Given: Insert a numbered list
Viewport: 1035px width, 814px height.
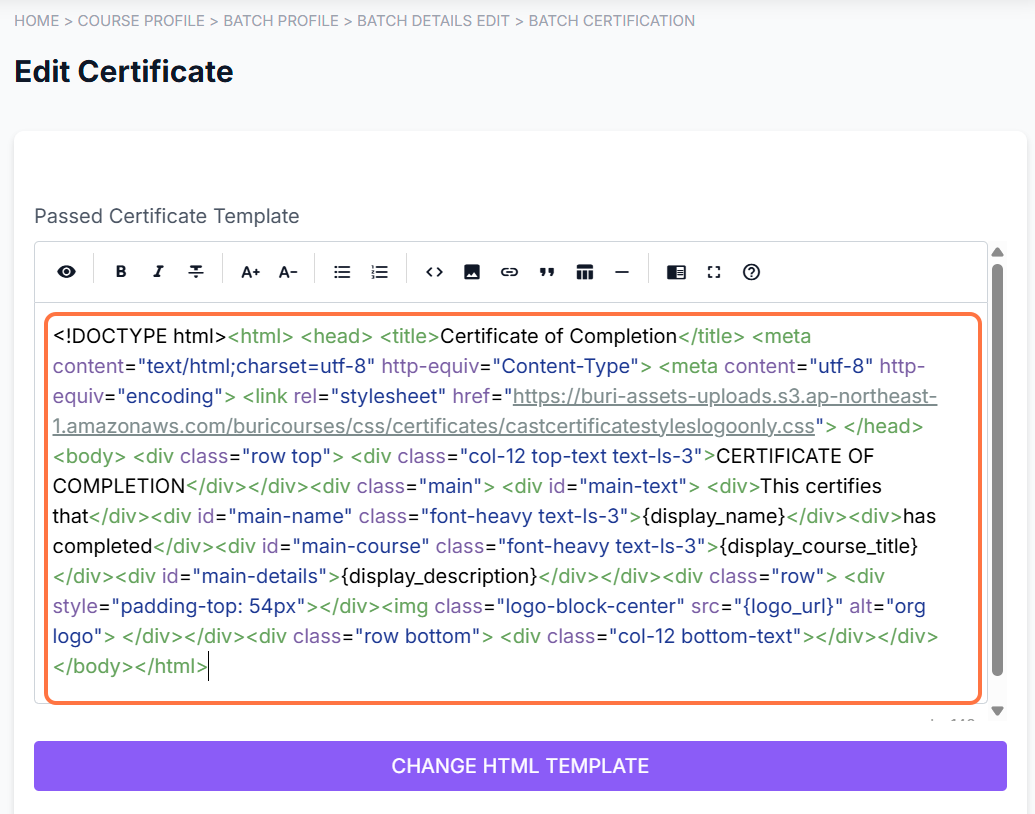Looking at the screenshot, I should click(380, 272).
